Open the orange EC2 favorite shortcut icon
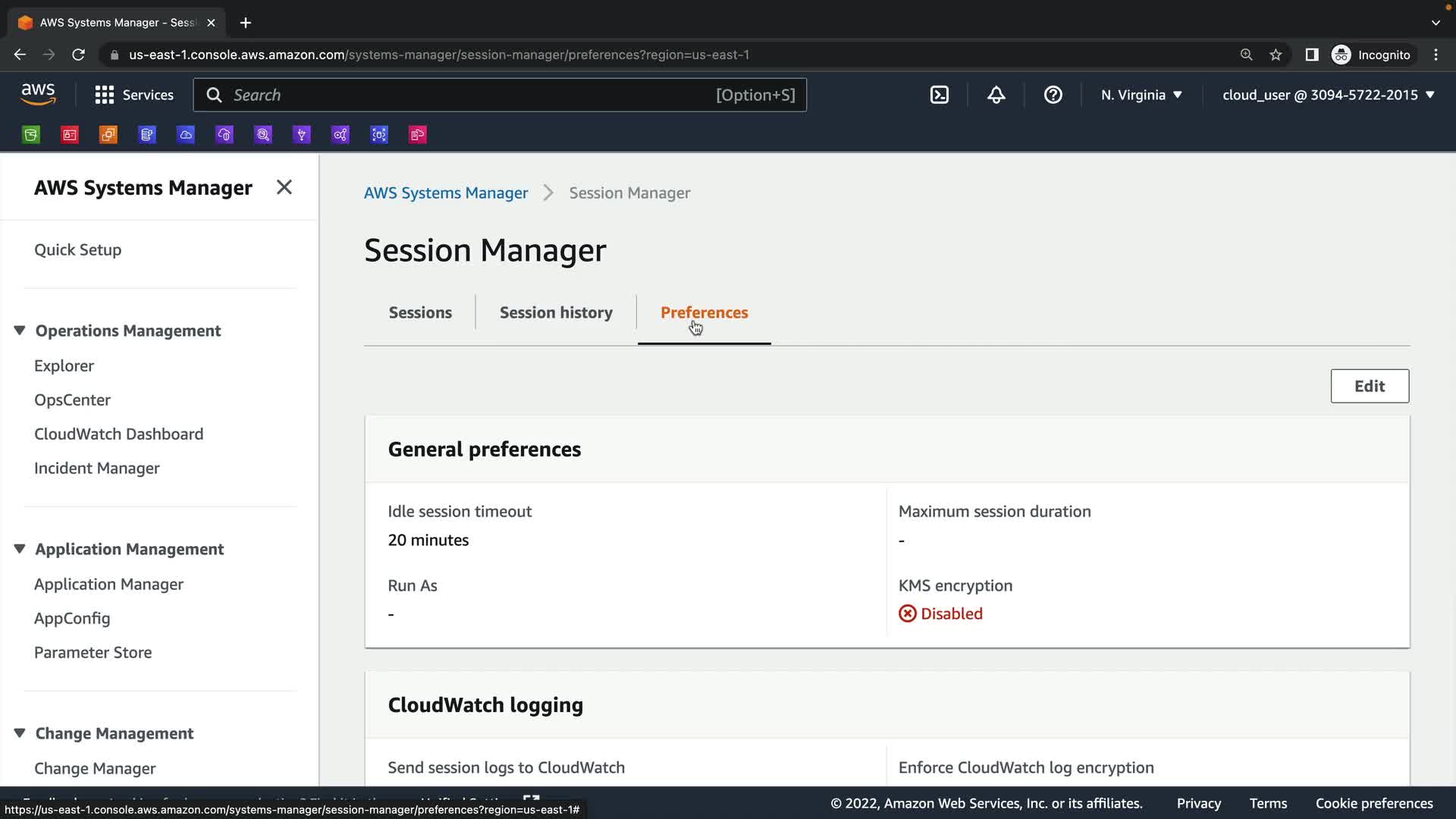The height and width of the screenshot is (819, 1456). pos(108,135)
